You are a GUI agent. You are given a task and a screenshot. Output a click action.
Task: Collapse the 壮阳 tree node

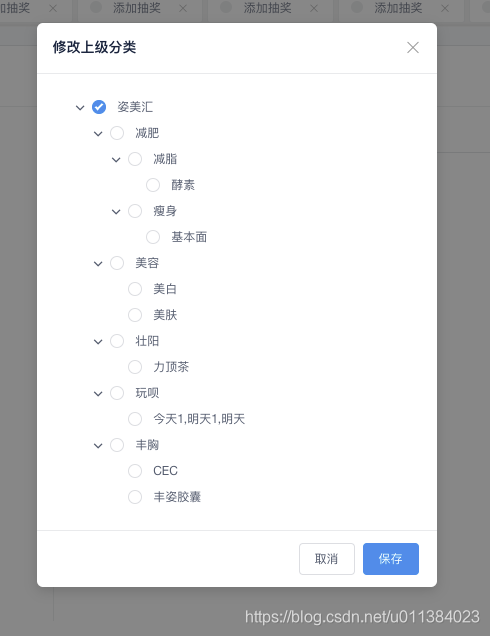click(98, 342)
